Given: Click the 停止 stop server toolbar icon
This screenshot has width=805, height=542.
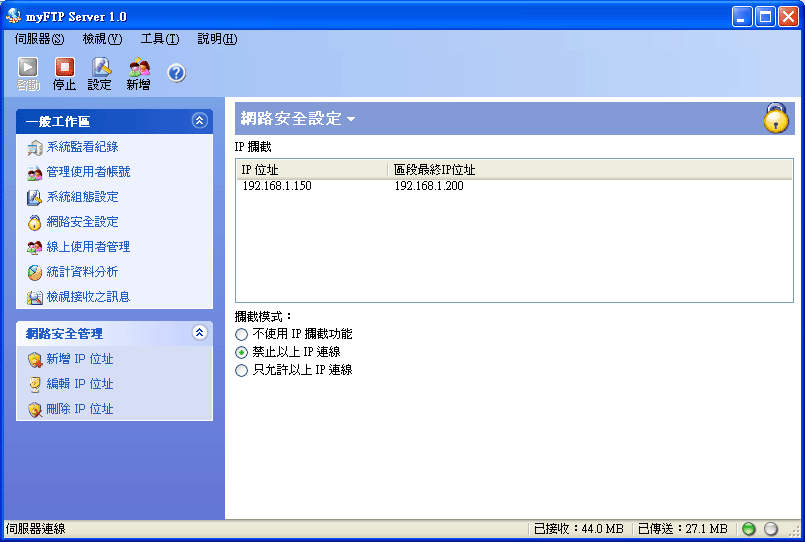Looking at the screenshot, I should coord(65,67).
